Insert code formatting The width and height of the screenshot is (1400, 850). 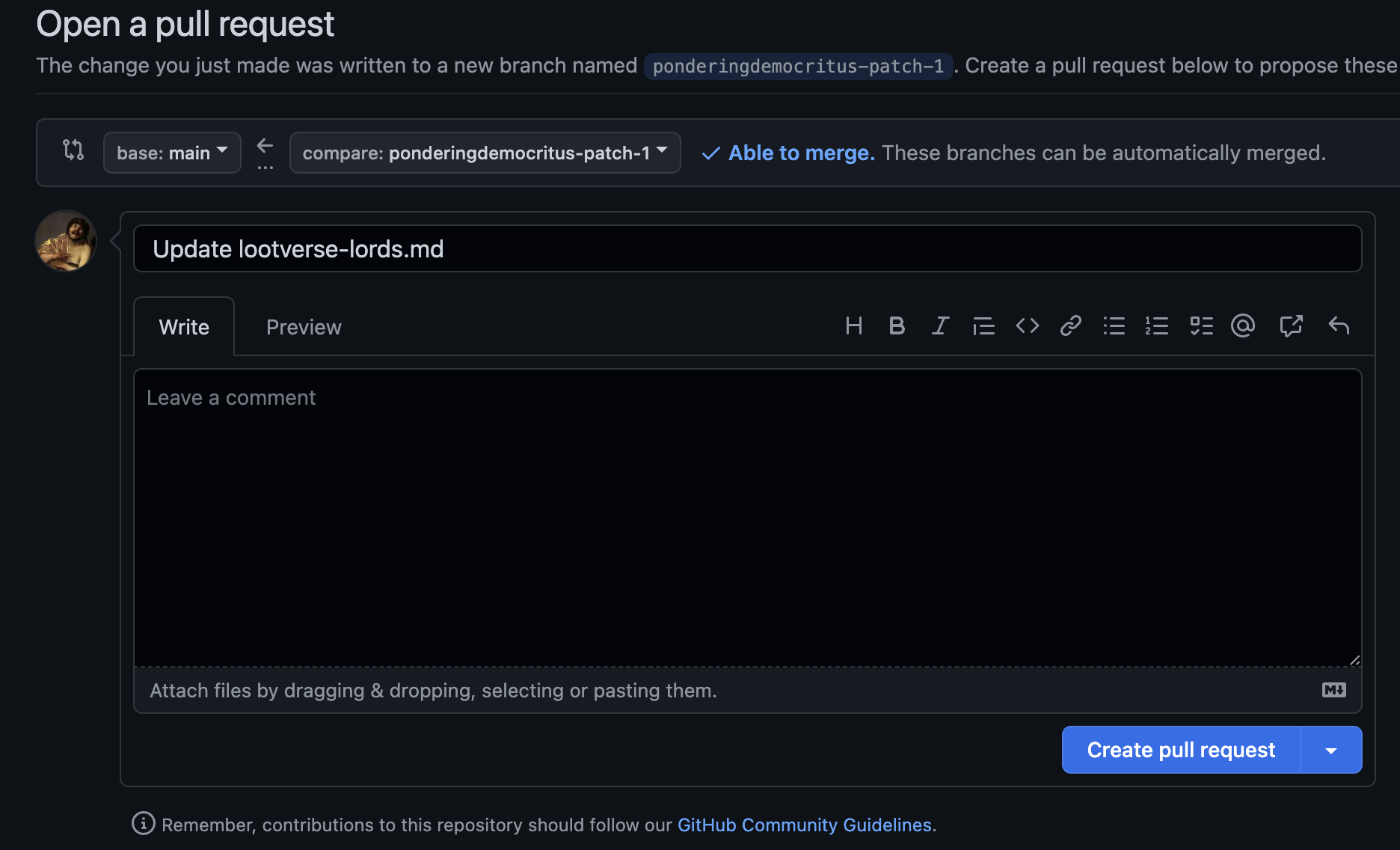click(x=1028, y=325)
